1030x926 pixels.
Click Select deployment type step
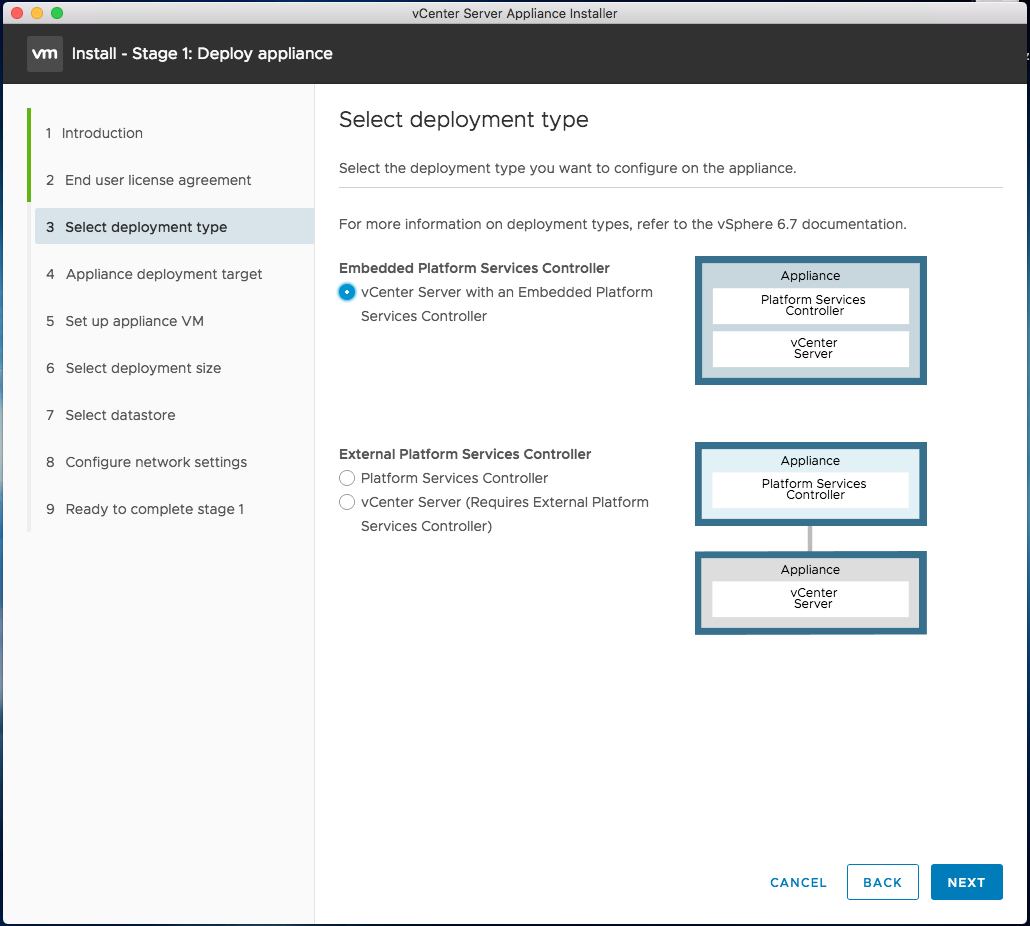click(x=146, y=227)
